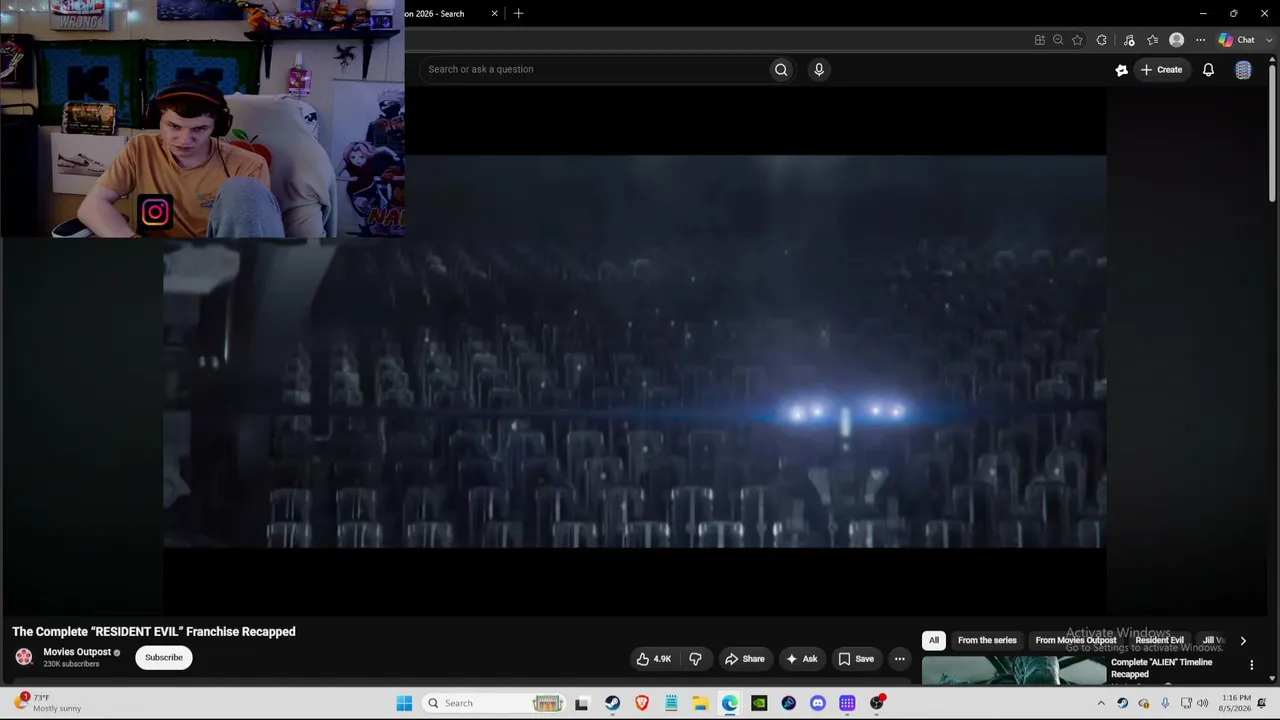Open OBS Studio from the taskbar
Image resolution: width=1280 pixels, height=720 pixels.
click(876, 703)
